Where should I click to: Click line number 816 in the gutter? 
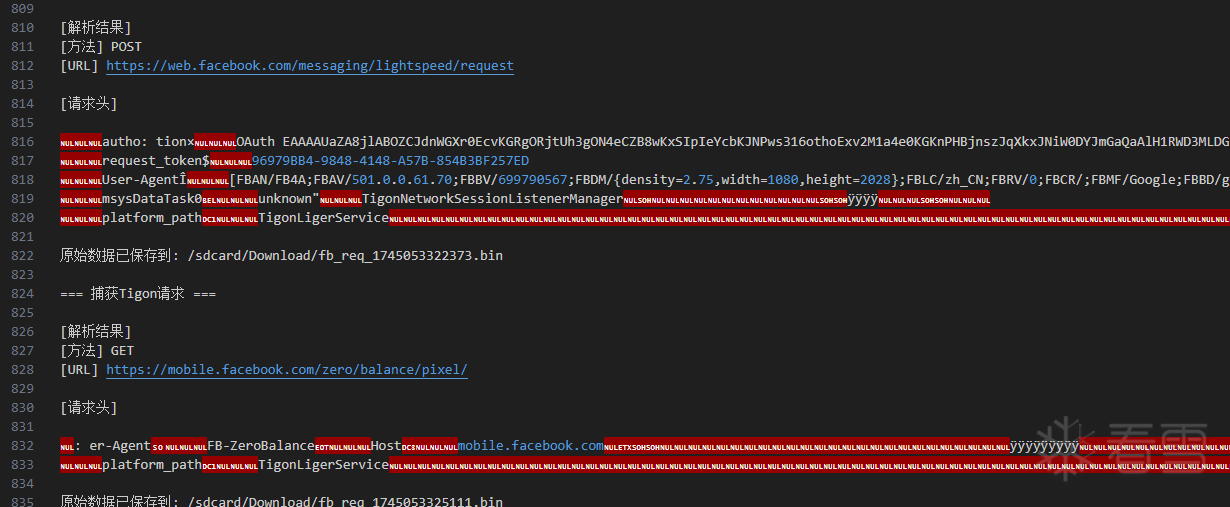pos(22,142)
